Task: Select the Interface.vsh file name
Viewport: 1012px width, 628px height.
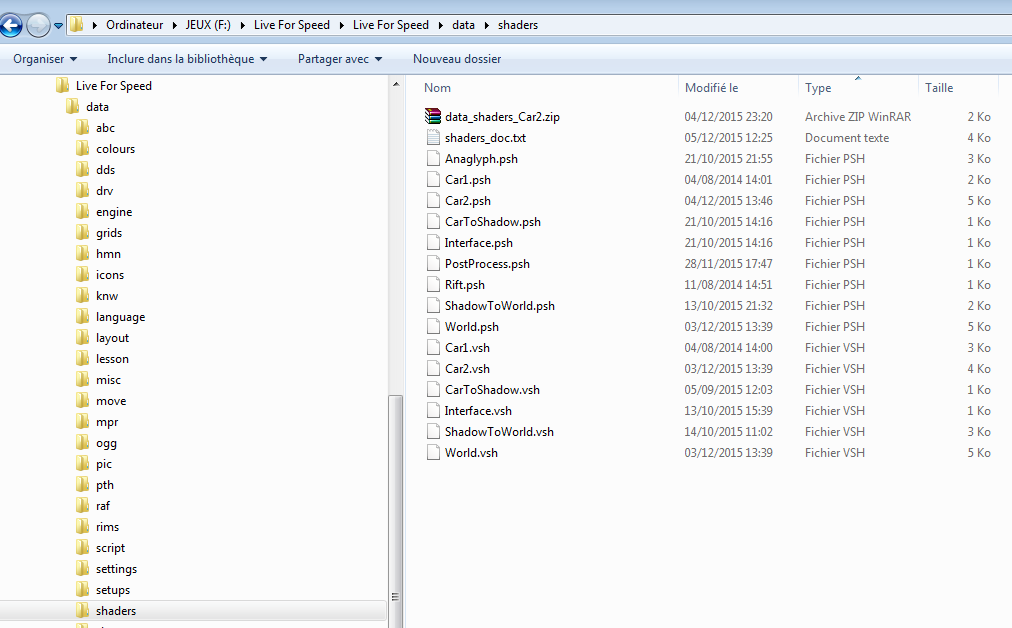Action: point(478,410)
